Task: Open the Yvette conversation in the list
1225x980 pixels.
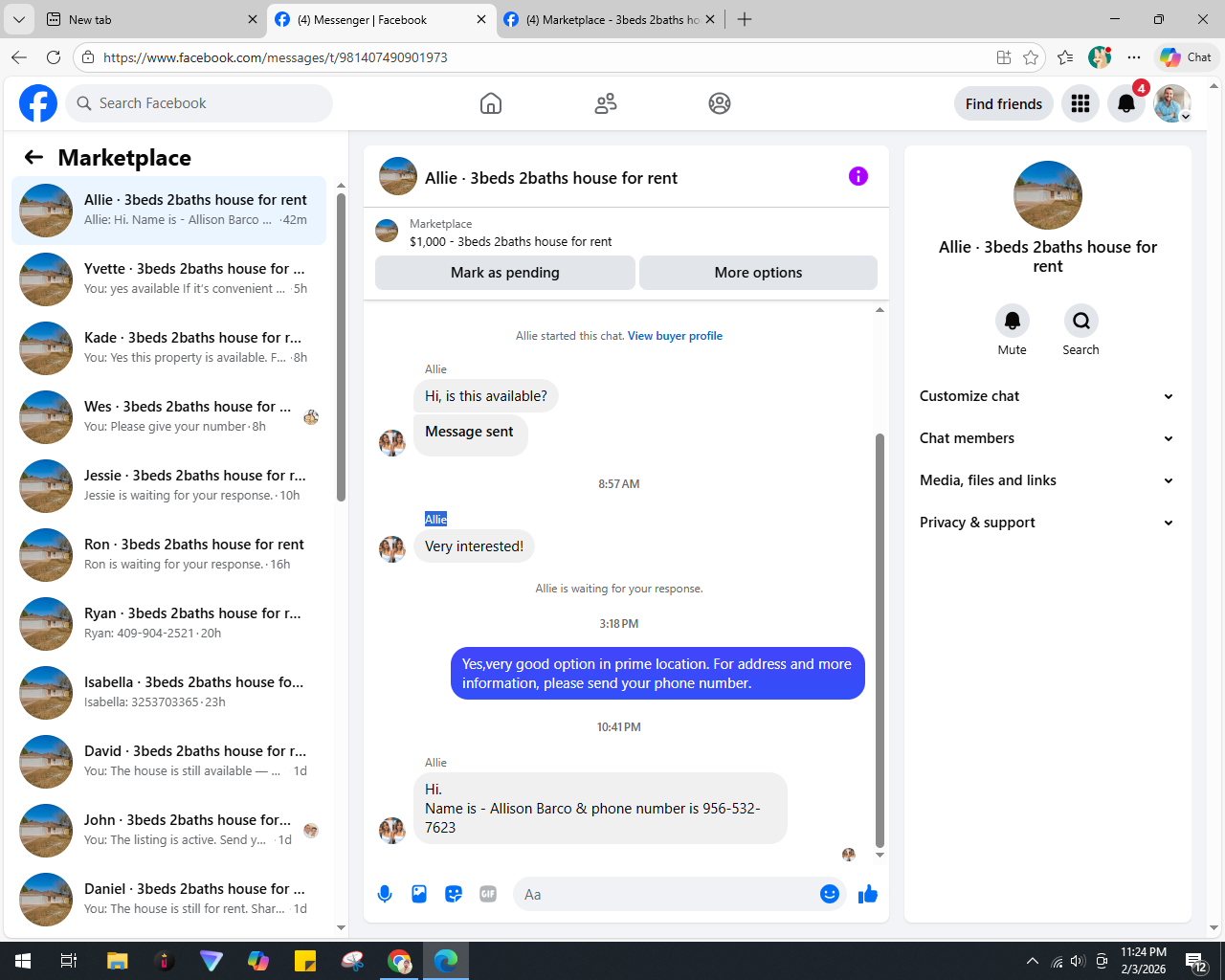Action: point(168,279)
